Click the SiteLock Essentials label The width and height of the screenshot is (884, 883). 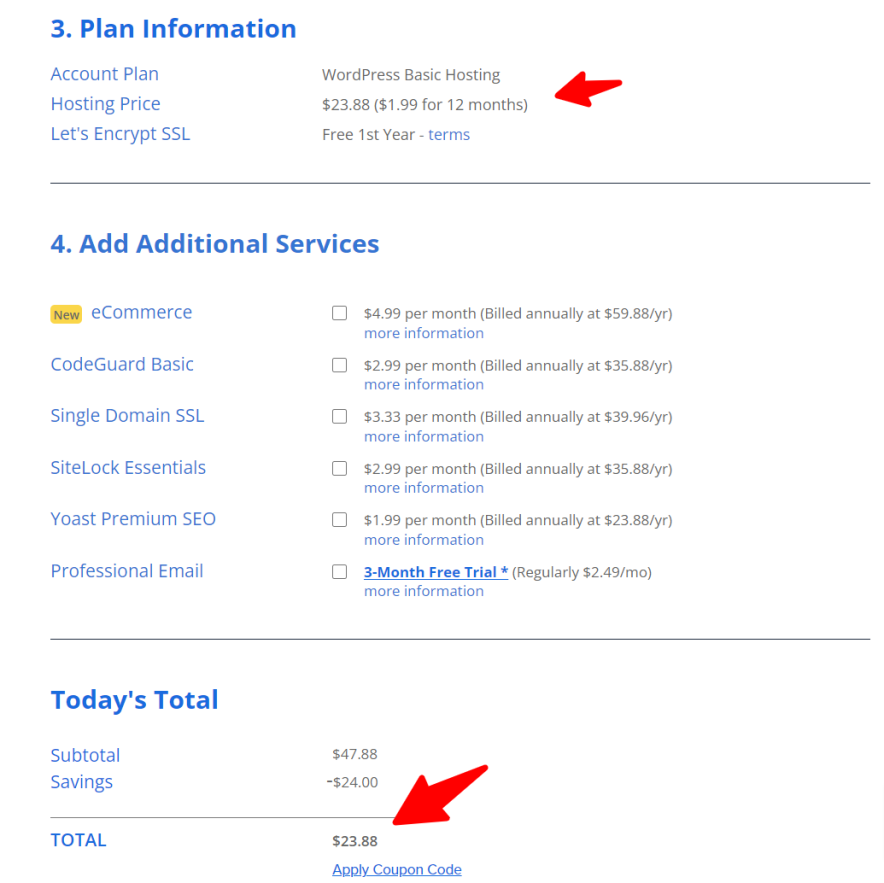click(x=128, y=467)
